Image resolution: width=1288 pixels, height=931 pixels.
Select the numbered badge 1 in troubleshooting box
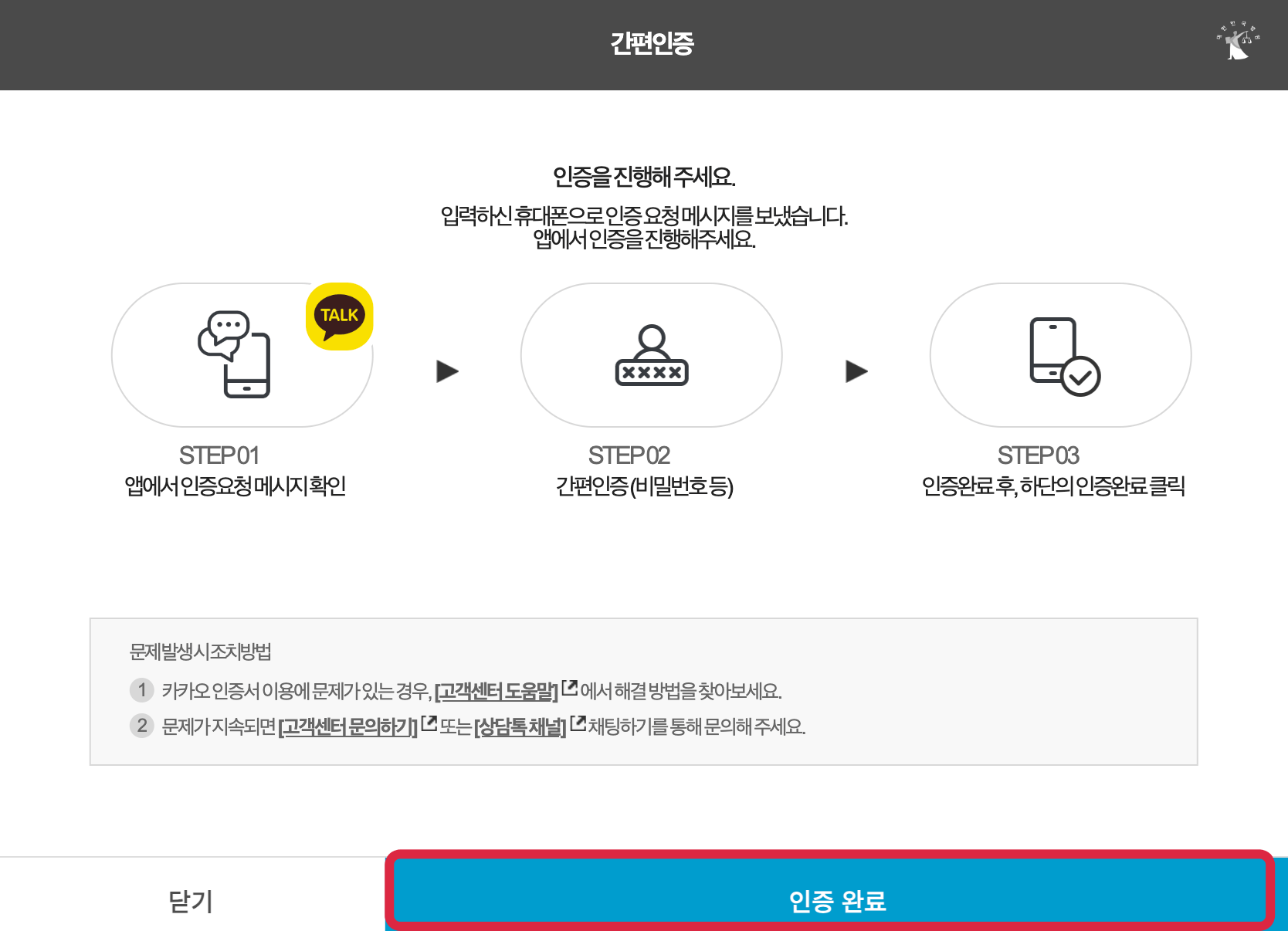click(x=141, y=690)
